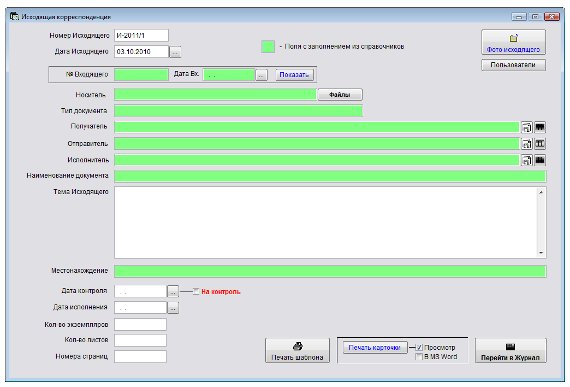Viewport: 570px width, 387px height.
Task: Maximize the Исходящая корреспонденция window
Action: [535, 17]
